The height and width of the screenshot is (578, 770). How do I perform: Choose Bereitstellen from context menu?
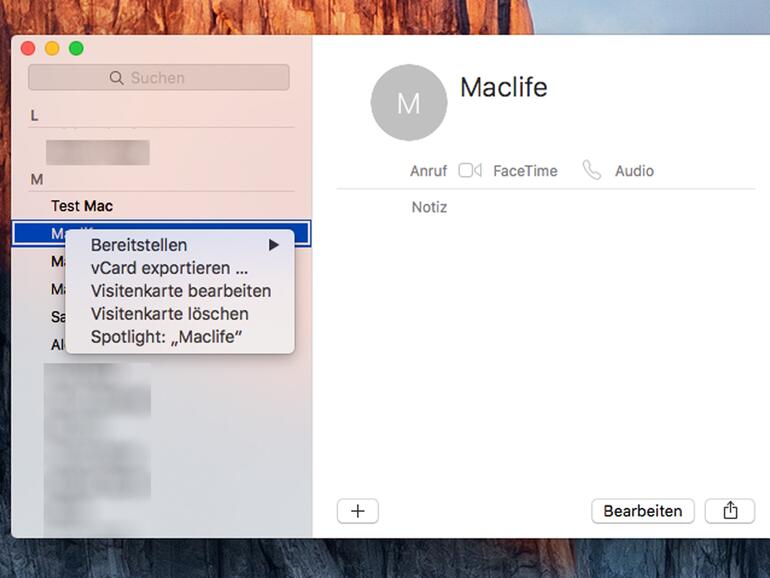click(x=180, y=245)
